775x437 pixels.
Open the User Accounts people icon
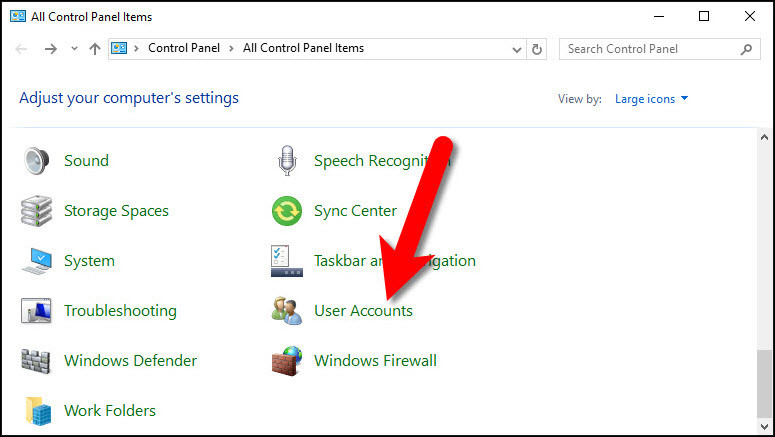[x=287, y=311]
